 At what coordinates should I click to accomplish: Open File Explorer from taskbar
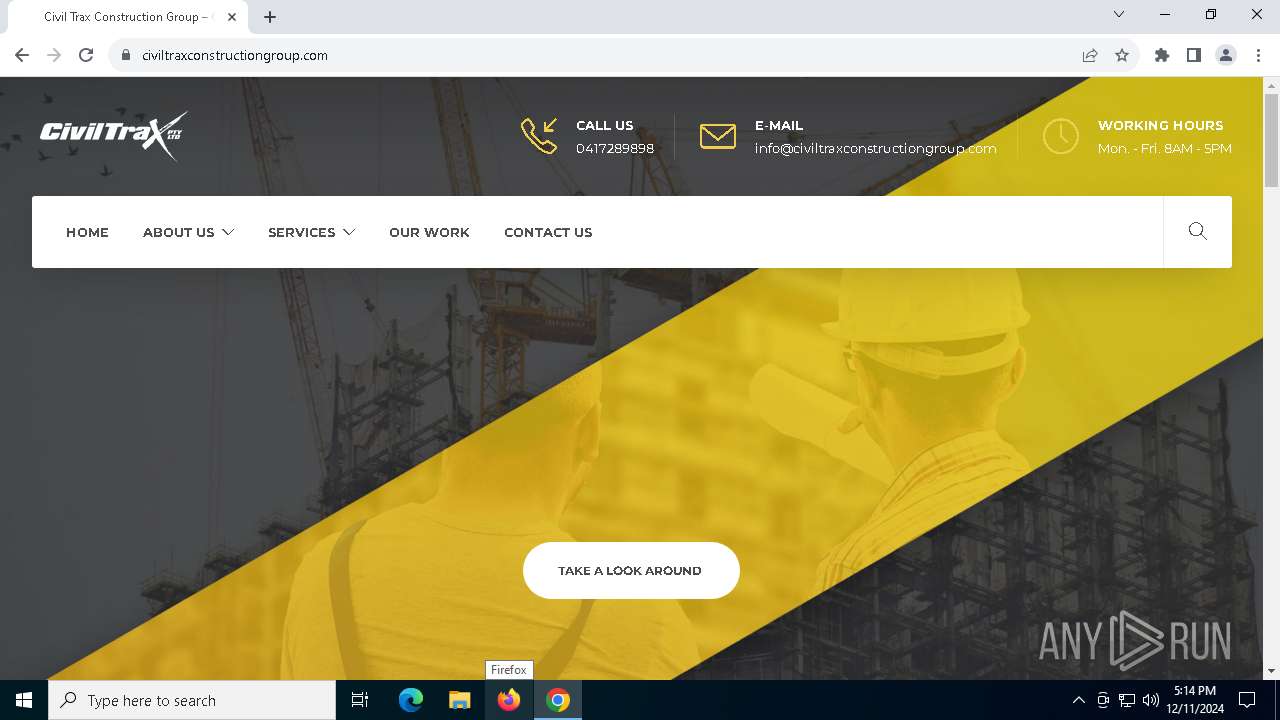459,700
